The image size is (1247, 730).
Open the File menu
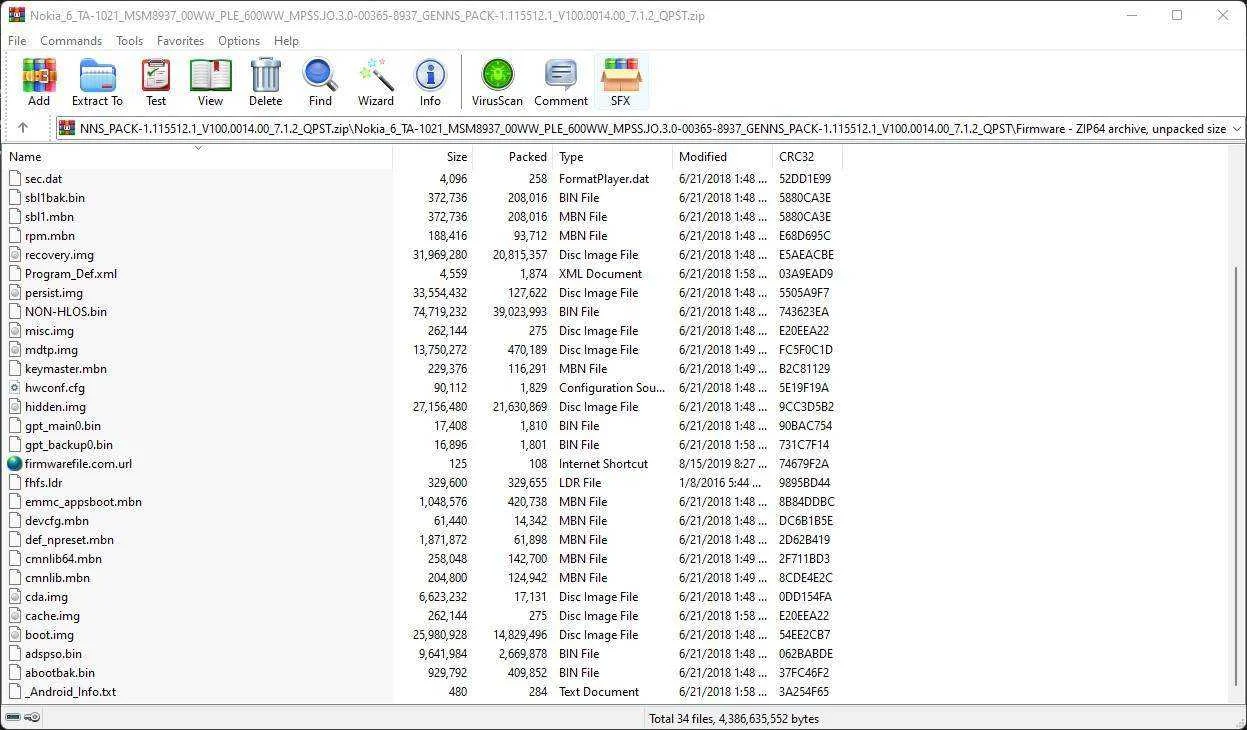point(17,41)
